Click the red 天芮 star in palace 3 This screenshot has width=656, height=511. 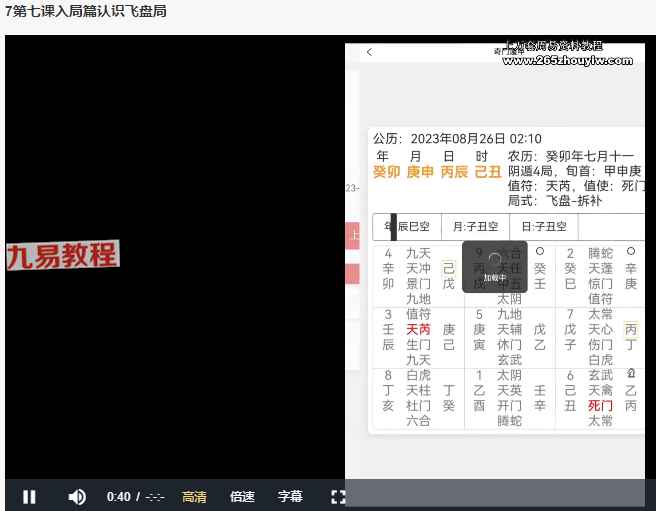418,329
